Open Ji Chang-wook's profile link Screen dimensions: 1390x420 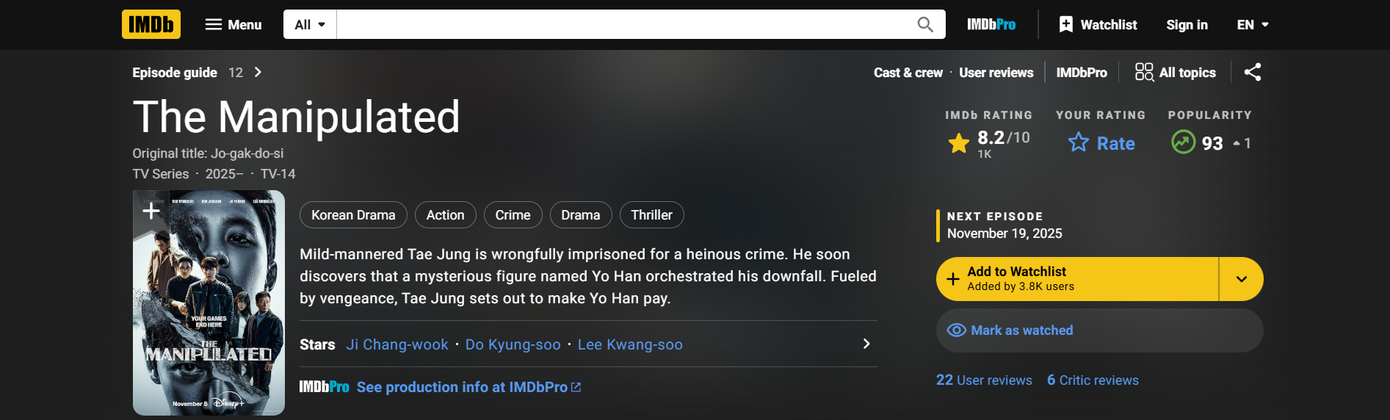click(397, 344)
